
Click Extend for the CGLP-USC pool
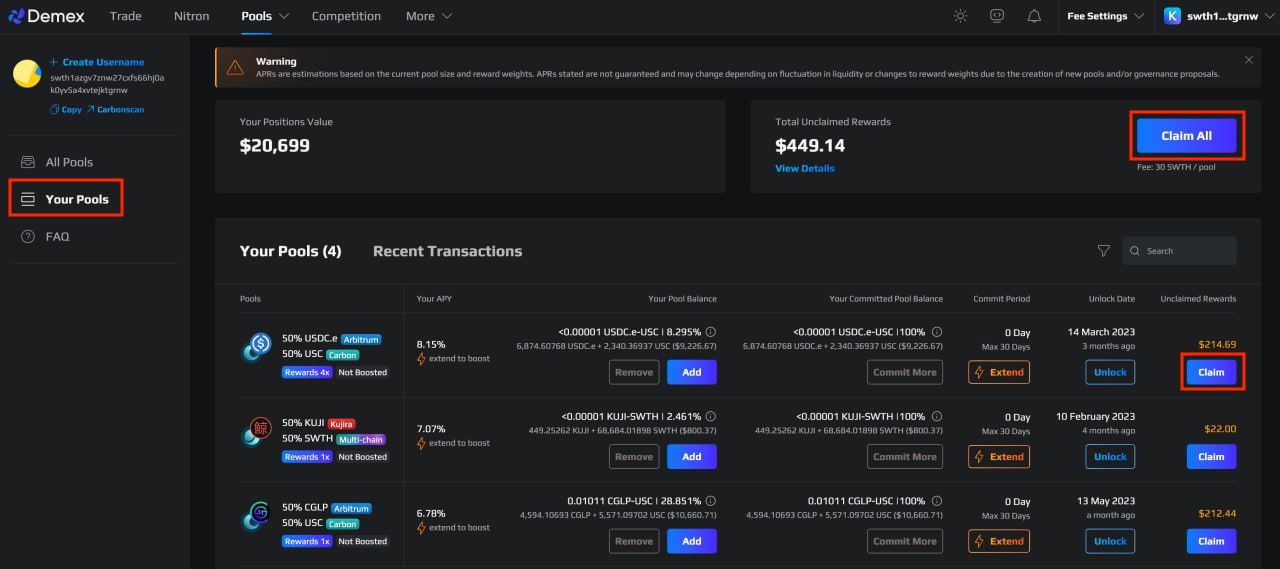coord(999,541)
